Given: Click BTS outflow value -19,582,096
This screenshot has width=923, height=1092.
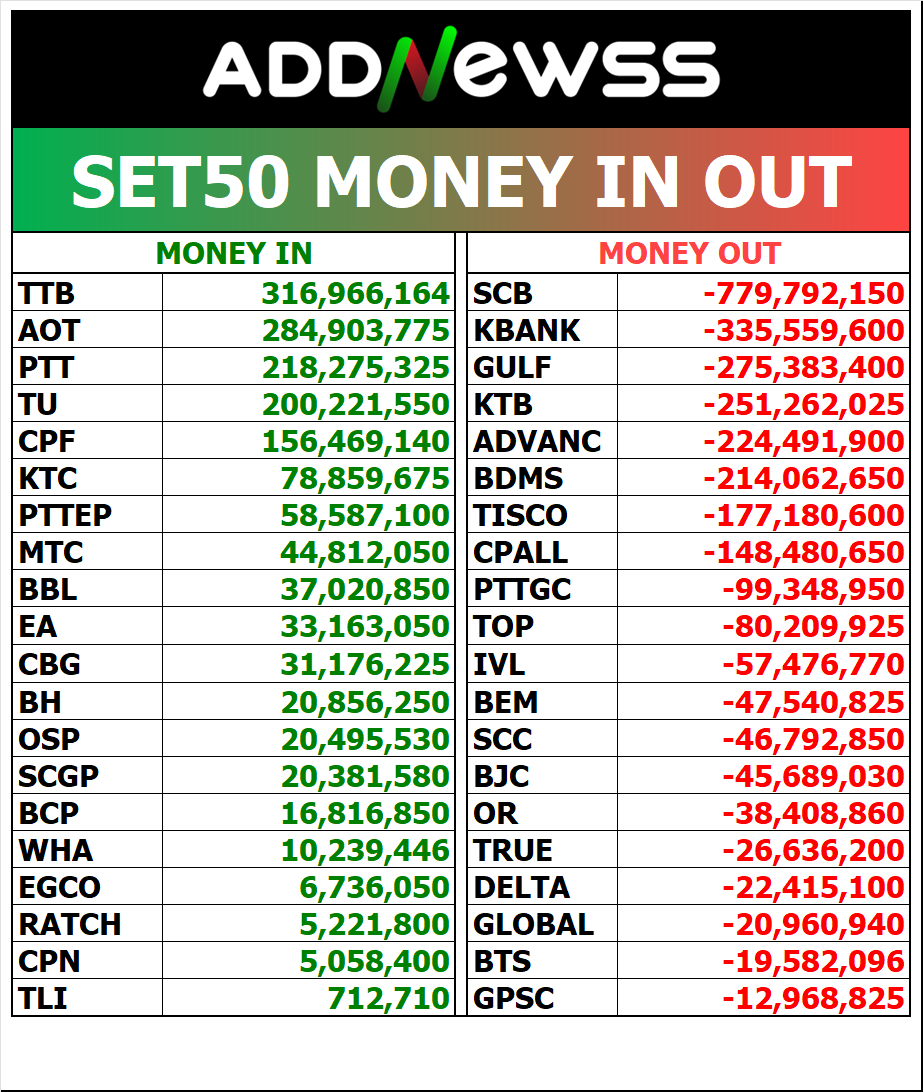Looking at the screenshot, I should point(813,961).
